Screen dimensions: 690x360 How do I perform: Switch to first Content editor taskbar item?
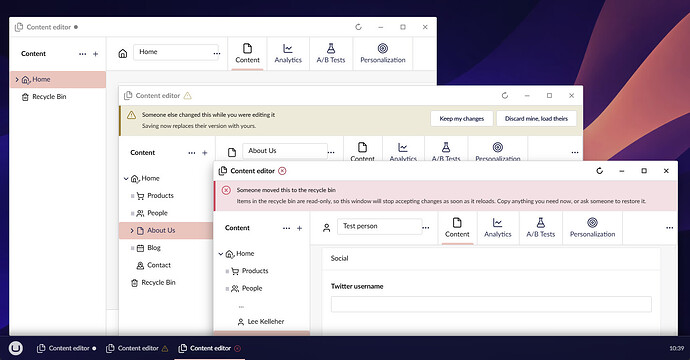pos(66,348)
